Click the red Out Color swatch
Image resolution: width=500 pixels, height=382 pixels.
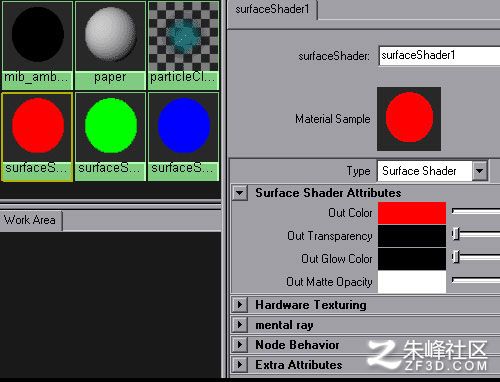click(x=412, y=213)
